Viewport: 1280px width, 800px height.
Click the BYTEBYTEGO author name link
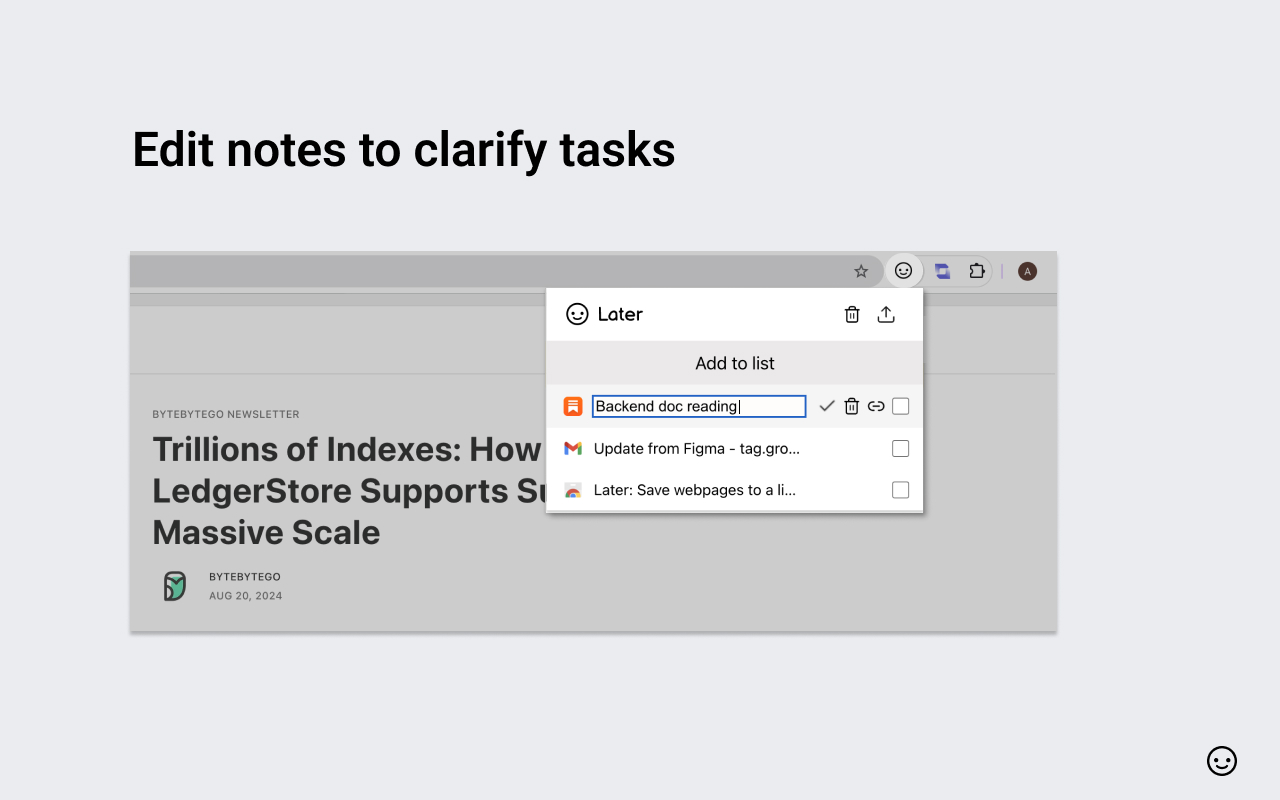tap(245, 577)
